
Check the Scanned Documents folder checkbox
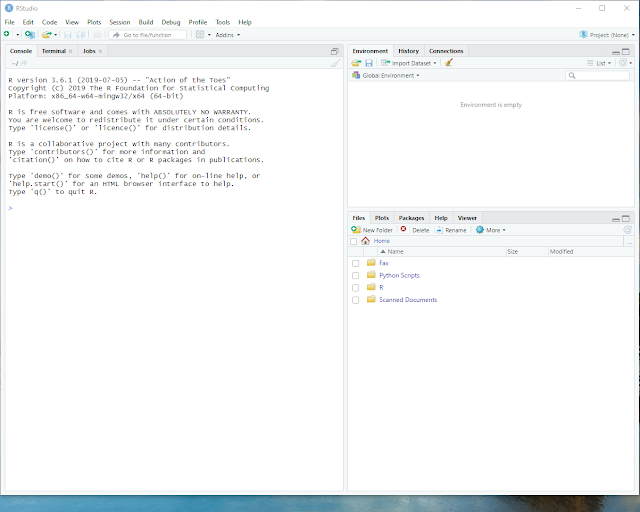click(x=356, y=300)
